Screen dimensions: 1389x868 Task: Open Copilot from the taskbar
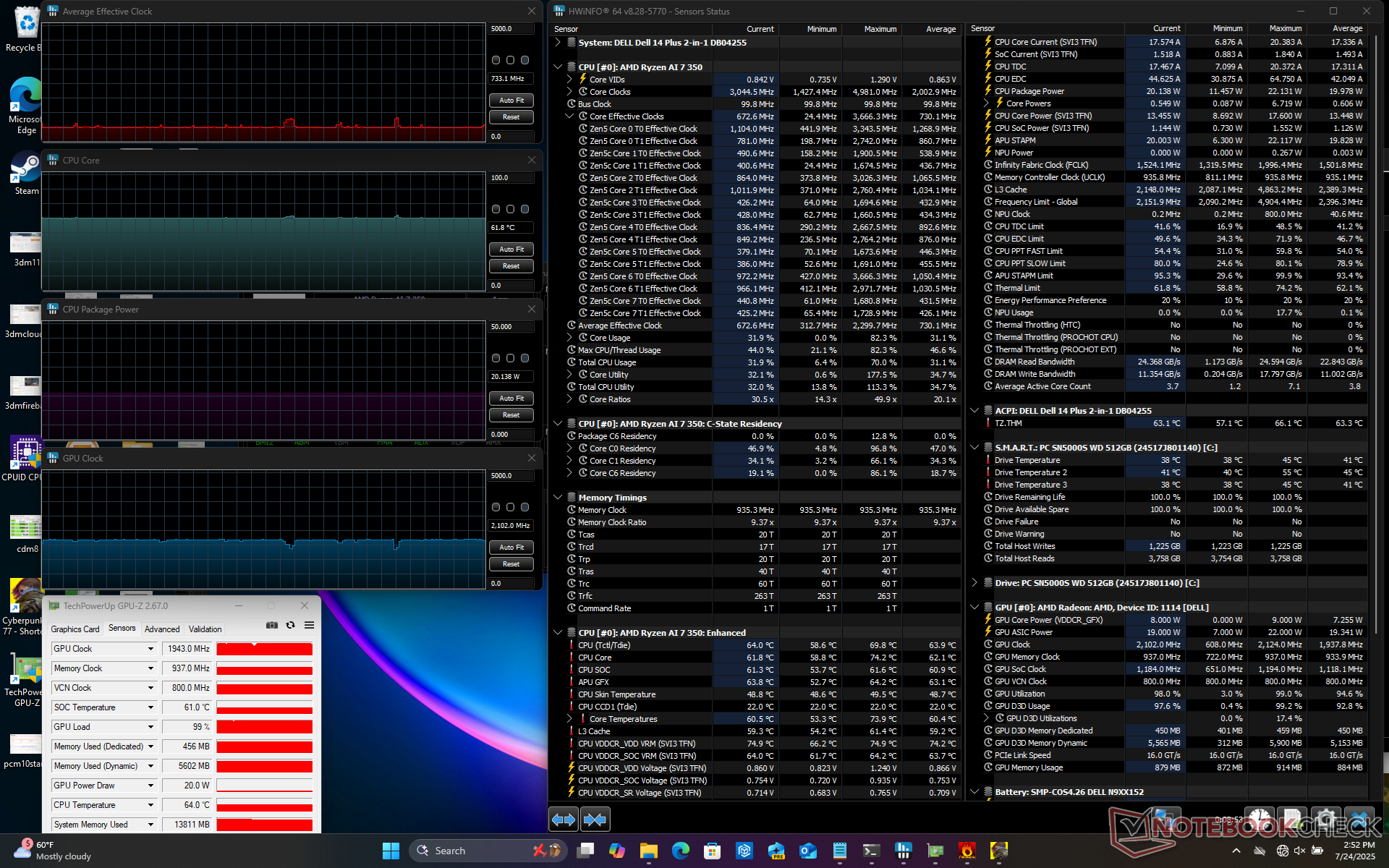pyautogui.click(x=617, y=851)
